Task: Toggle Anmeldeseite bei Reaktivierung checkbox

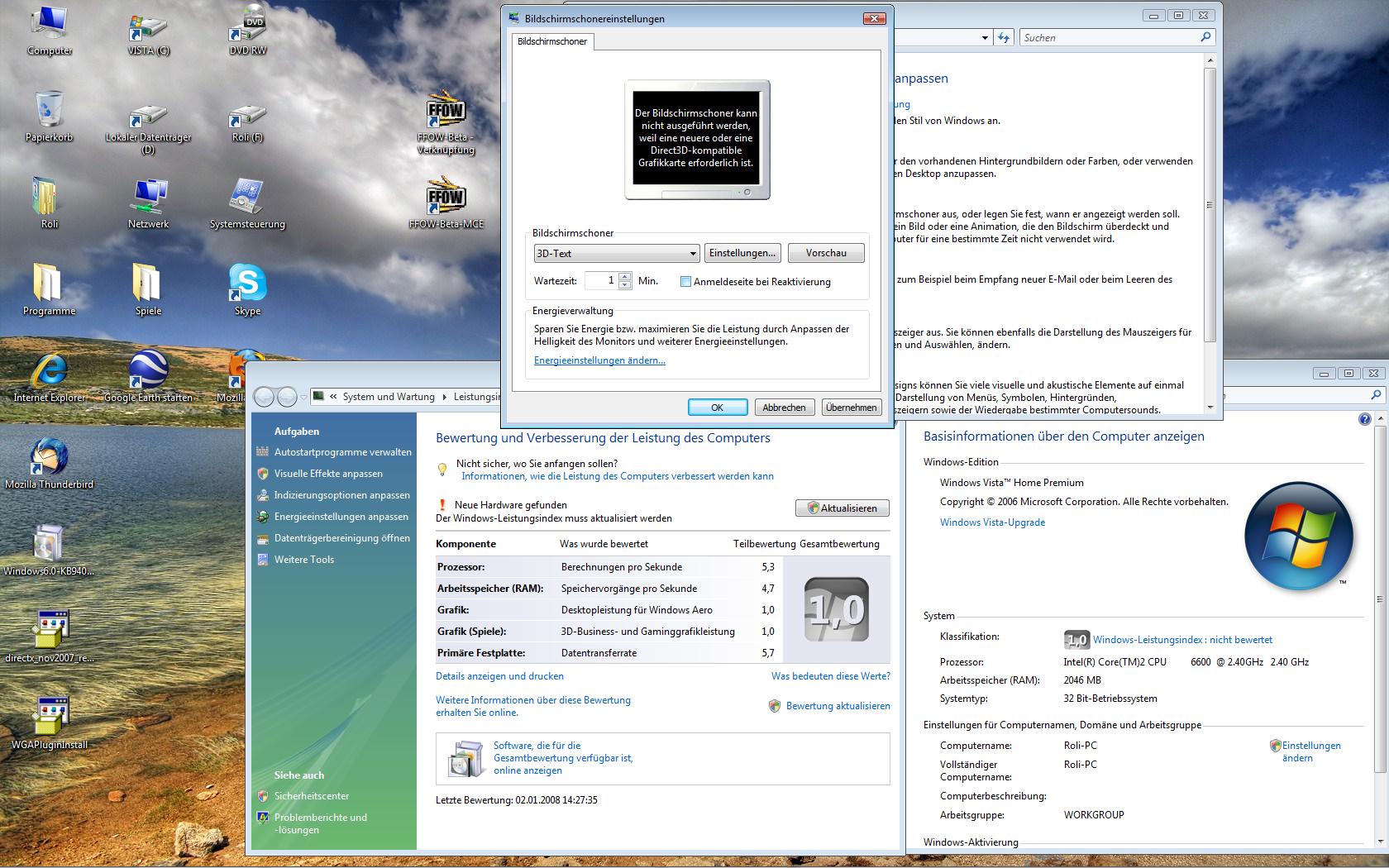Action: [x=685, y=282]
